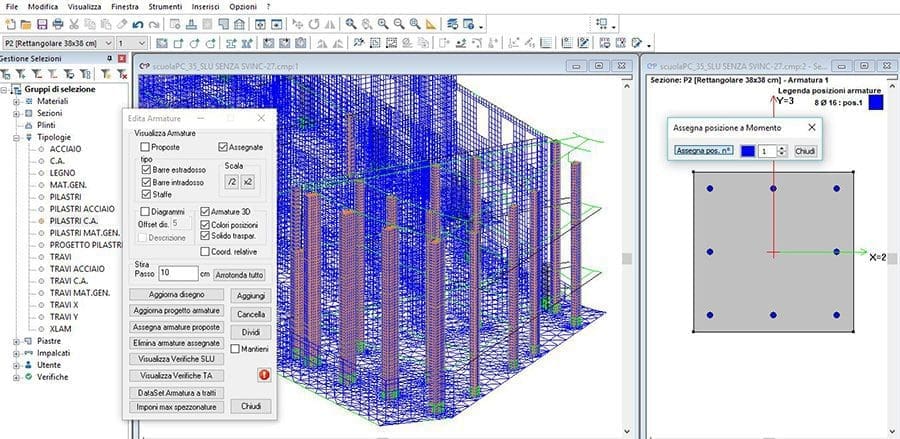
Task: Click Visualizza Verifiche SLU button
Action: 177,359
